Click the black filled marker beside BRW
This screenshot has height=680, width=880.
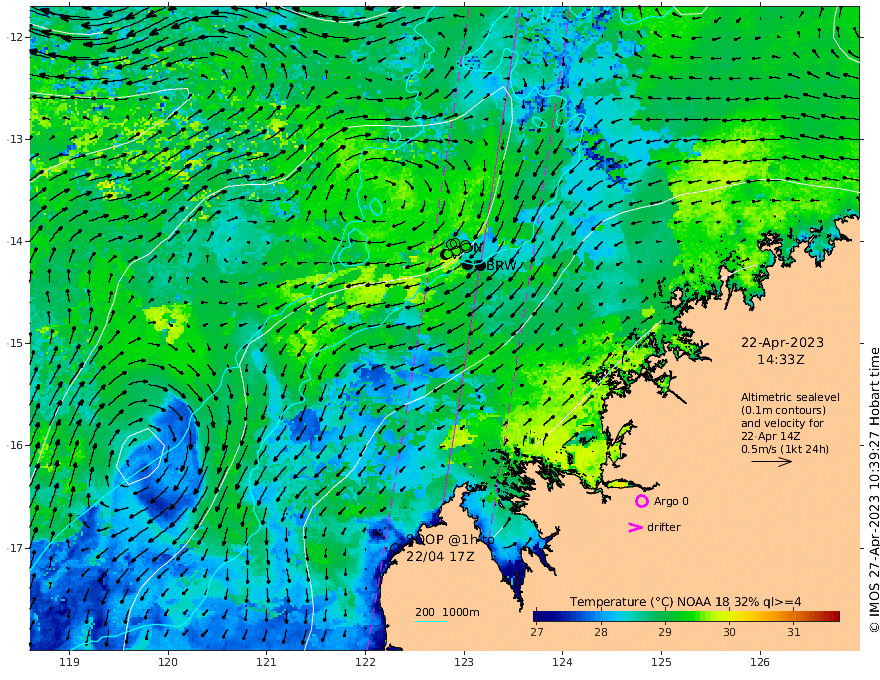click(480, 266)
